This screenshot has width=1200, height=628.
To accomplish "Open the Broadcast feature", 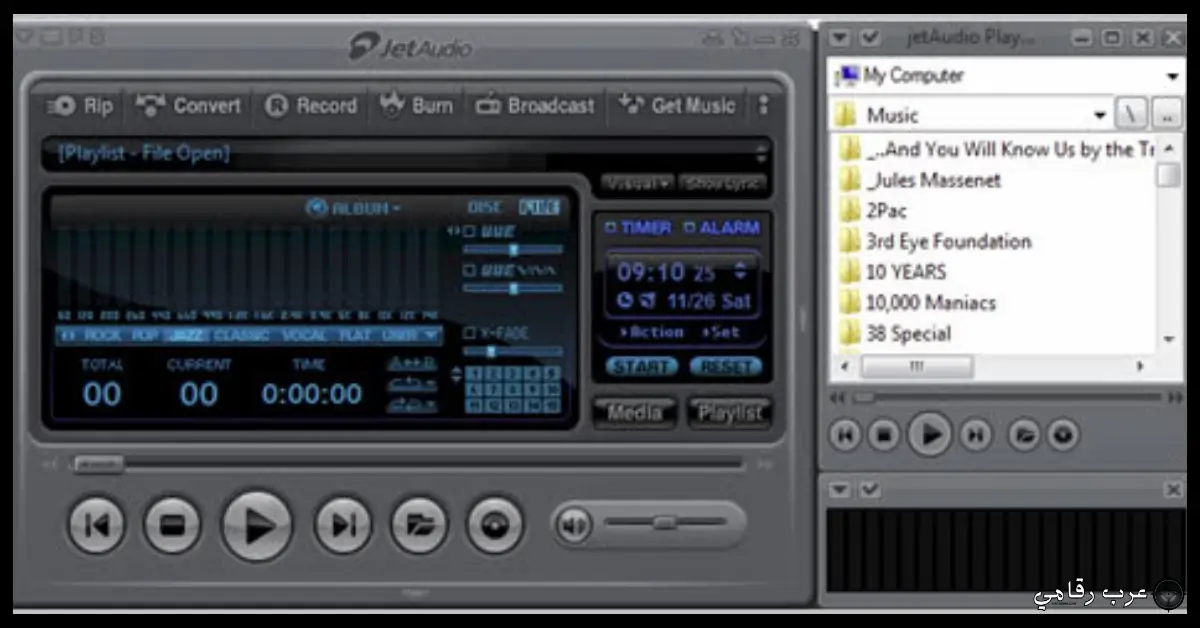I will coord(534,105).
